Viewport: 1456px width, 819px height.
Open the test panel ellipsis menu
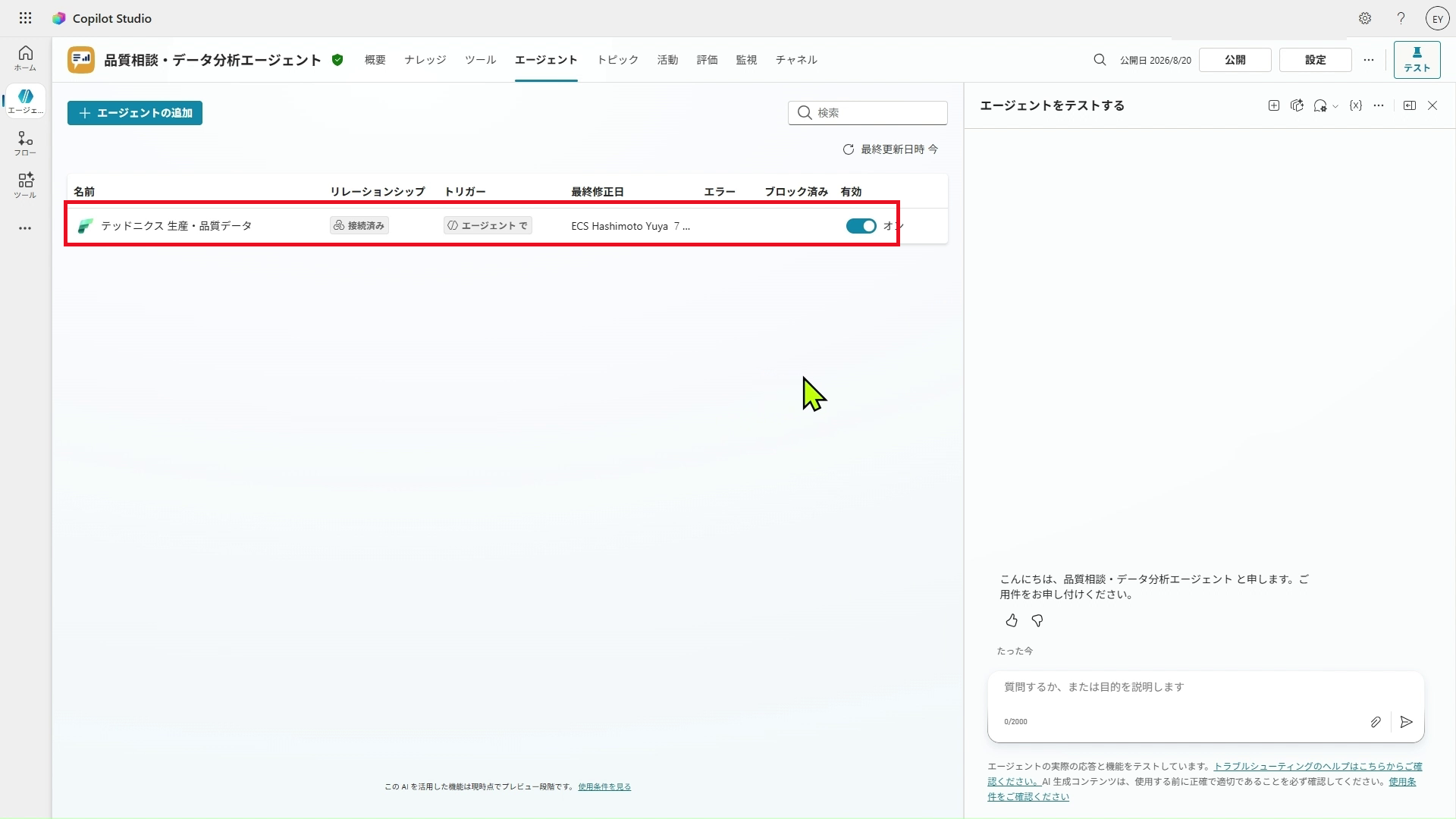[1379, 105]
